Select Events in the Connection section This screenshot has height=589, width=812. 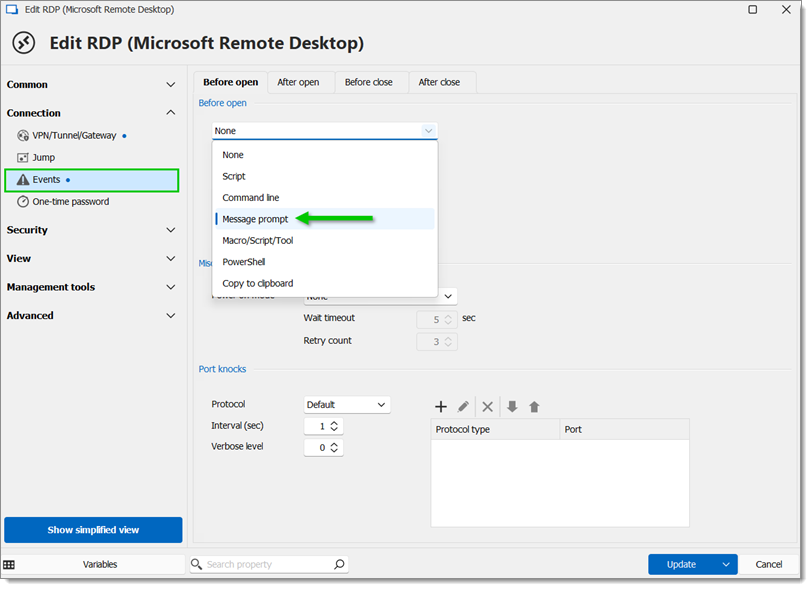pyautogui.click(x=92, y=180)
